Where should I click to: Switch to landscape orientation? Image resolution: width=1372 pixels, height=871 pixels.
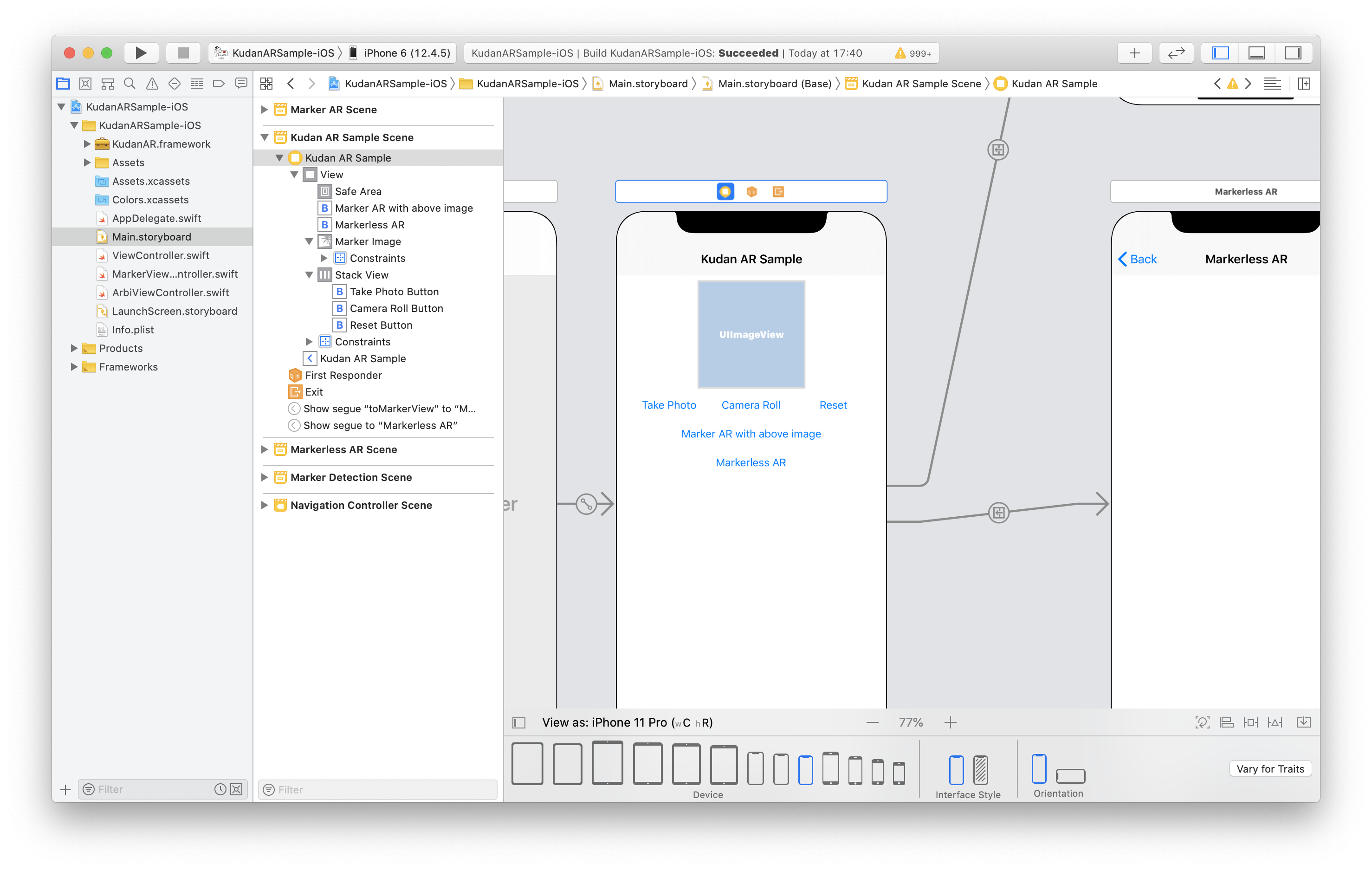coord(1071,775)
